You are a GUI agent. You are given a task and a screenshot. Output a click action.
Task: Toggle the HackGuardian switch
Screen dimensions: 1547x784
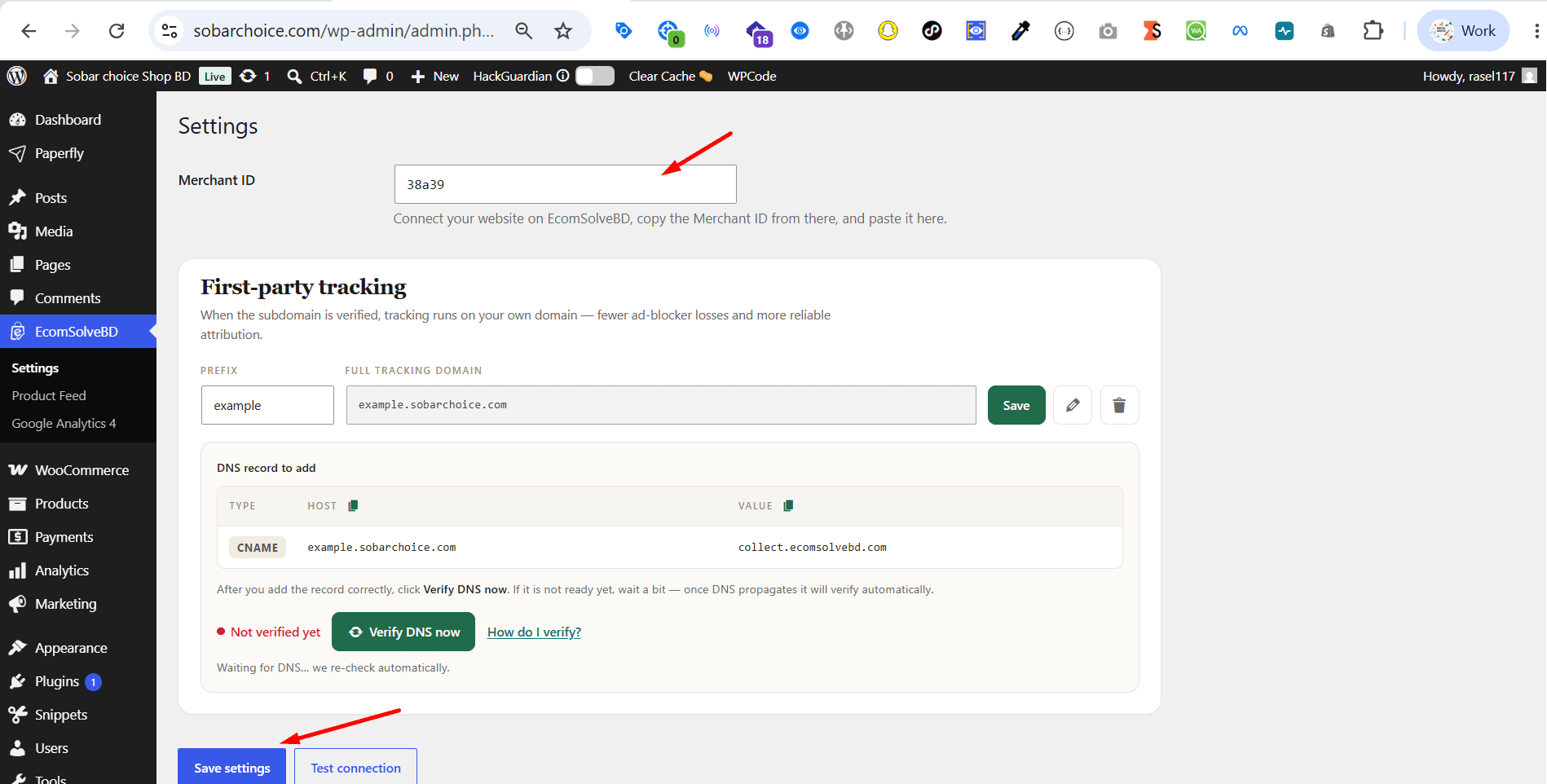[x=595, y=76]
